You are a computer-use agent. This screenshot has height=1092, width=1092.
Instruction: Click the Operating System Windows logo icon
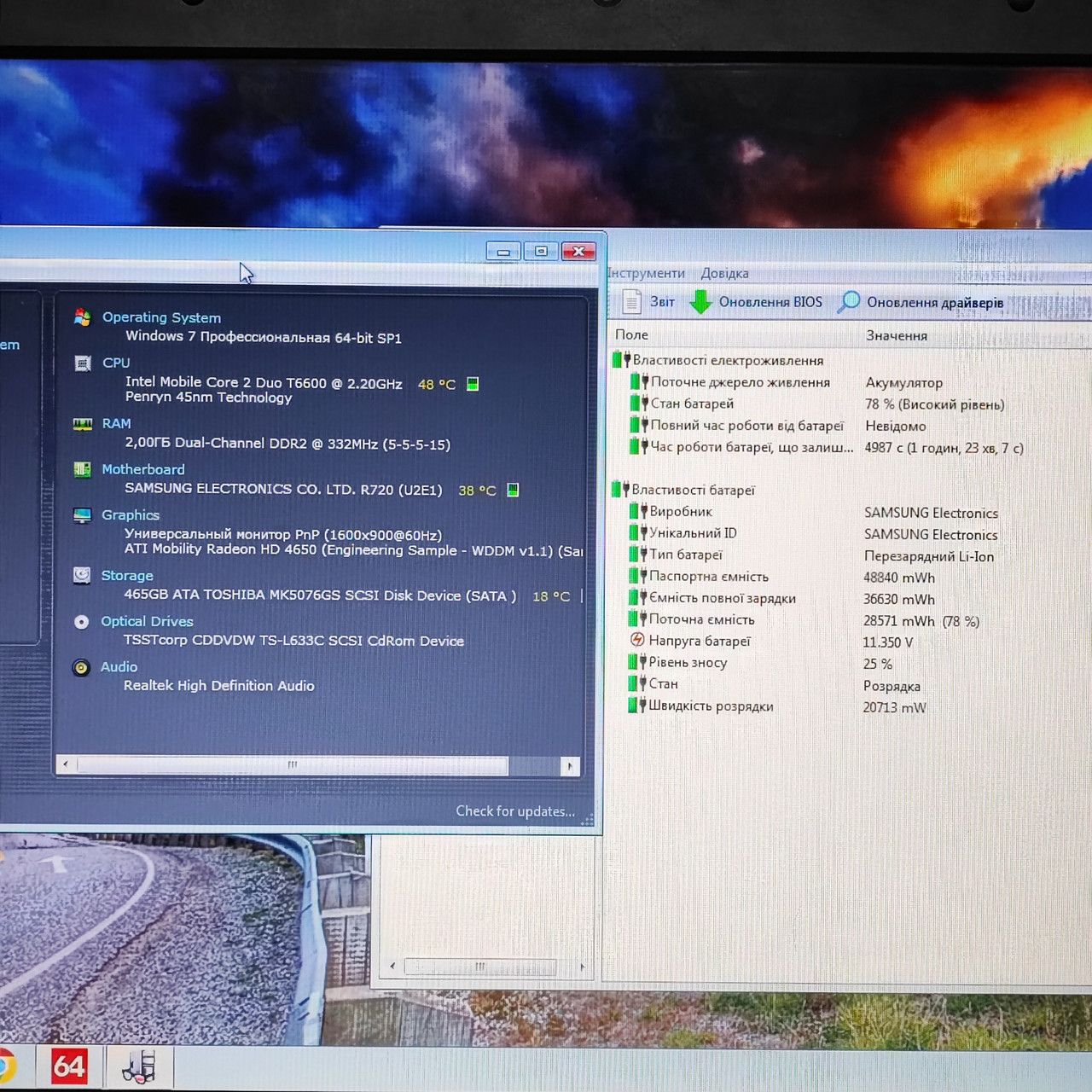tap(83, 317)
